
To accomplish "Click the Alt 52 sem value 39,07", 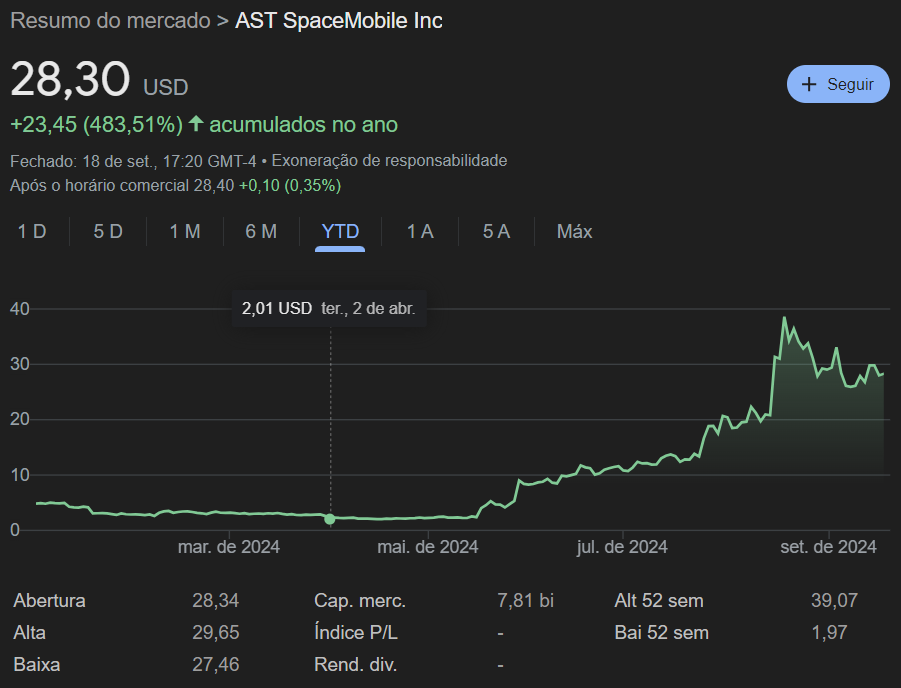I will click(x=834, y=601).
